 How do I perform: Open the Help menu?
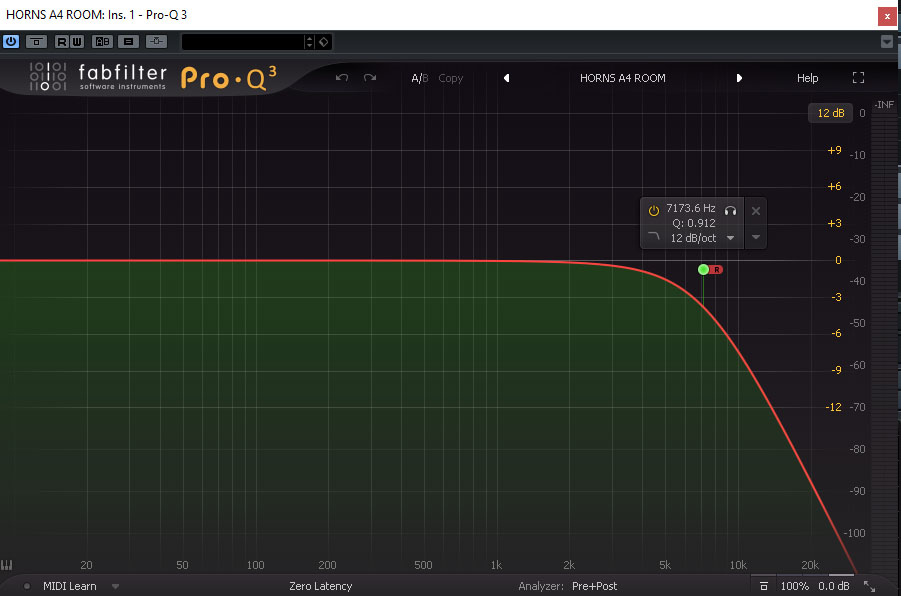pyautogui.click(x=807, y=78)
